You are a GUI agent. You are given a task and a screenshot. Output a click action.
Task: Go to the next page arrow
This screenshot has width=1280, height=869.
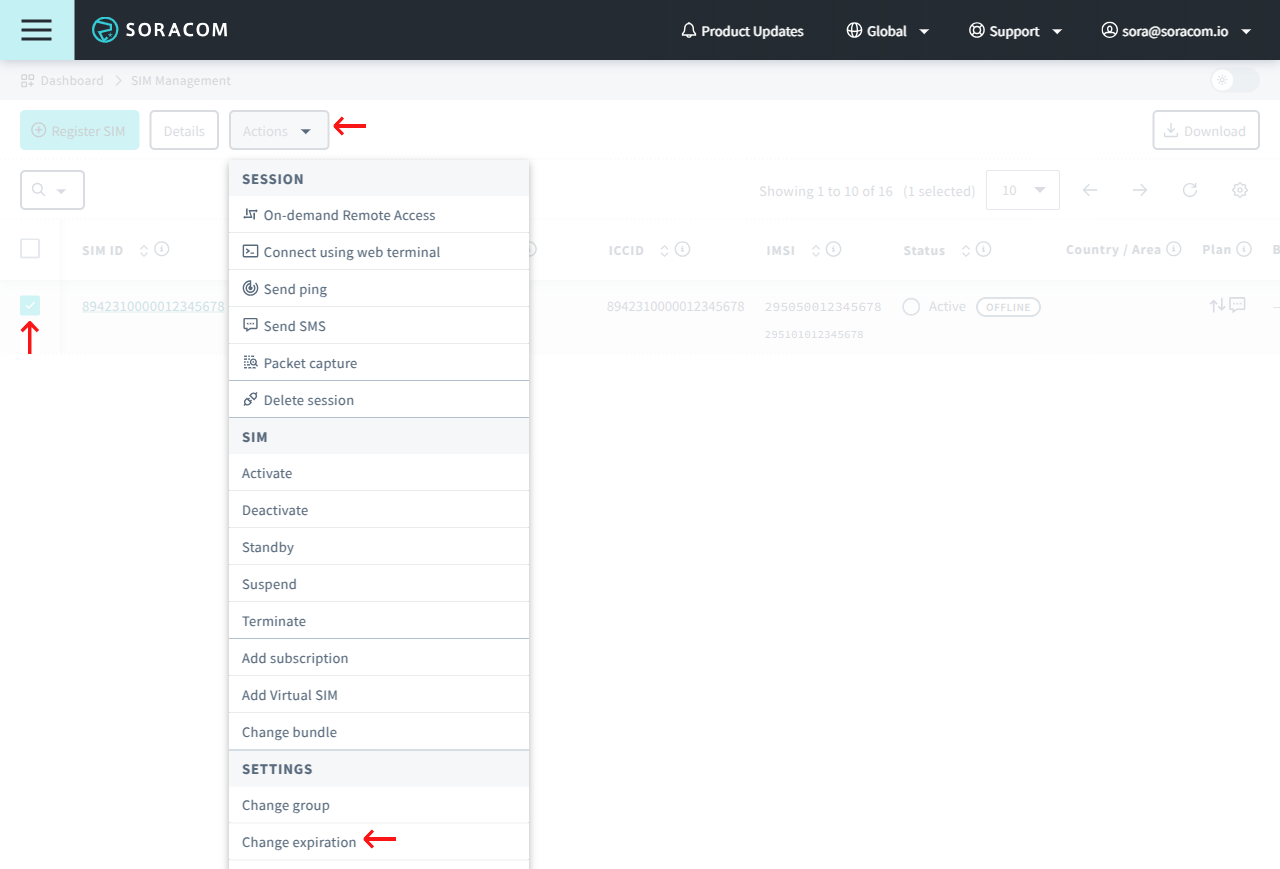1140,190
